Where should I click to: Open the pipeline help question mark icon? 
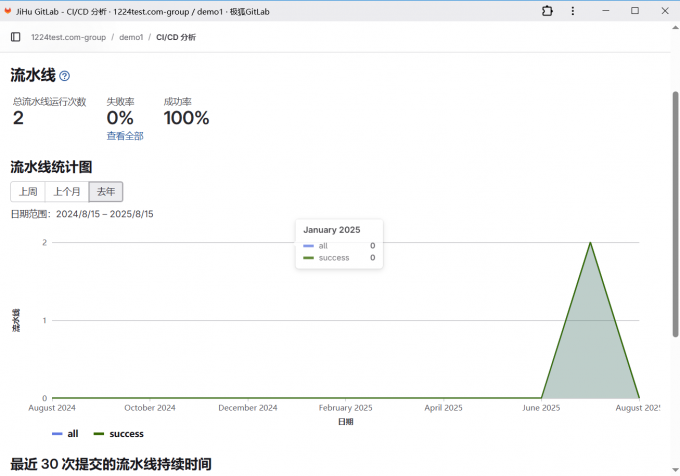click(x=65, y=76)
